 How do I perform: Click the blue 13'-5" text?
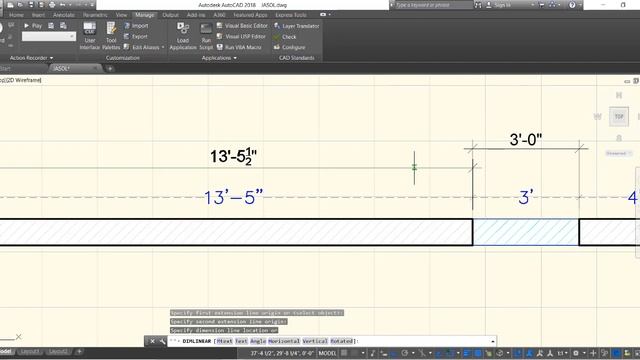click(x=233, y=198)
